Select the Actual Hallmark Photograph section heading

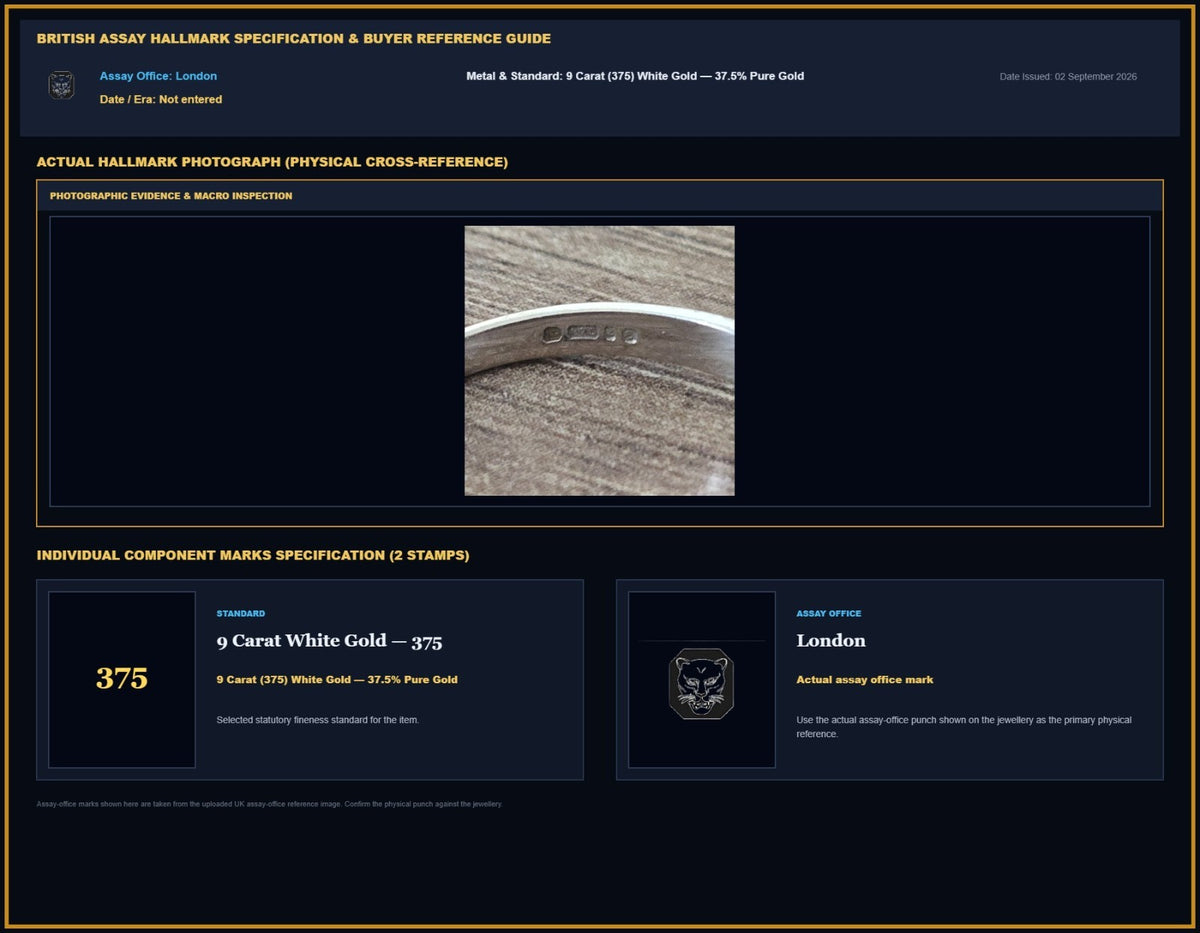[272, 162]
